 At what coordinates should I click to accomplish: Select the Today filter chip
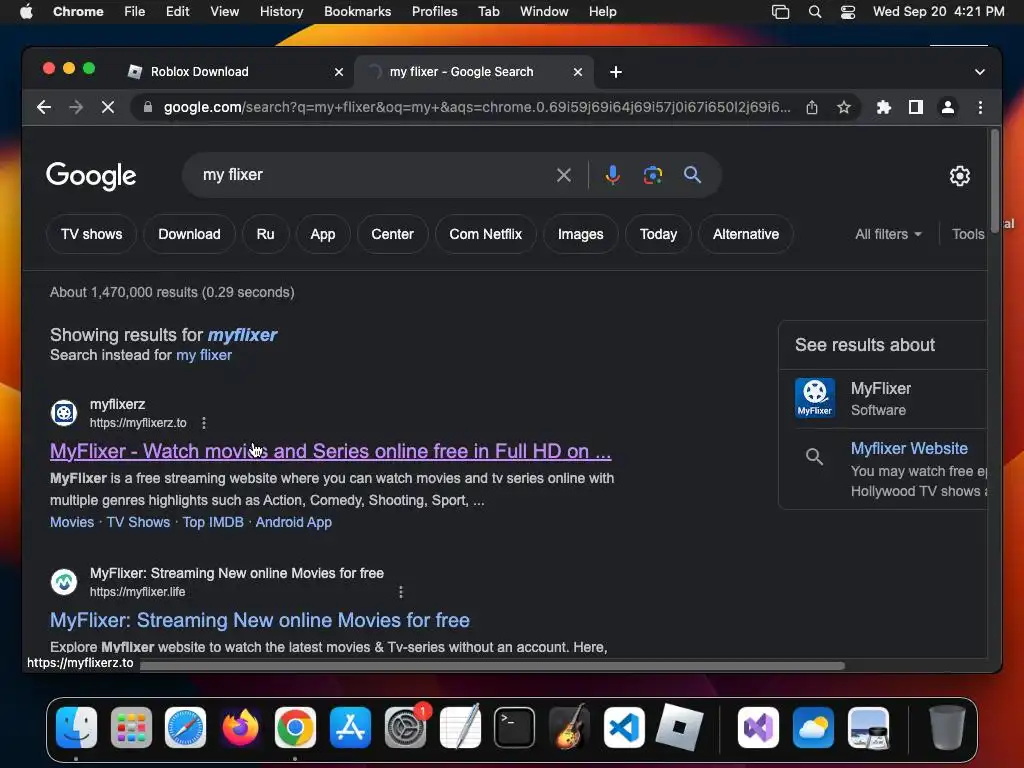click(x=658, y=234)
